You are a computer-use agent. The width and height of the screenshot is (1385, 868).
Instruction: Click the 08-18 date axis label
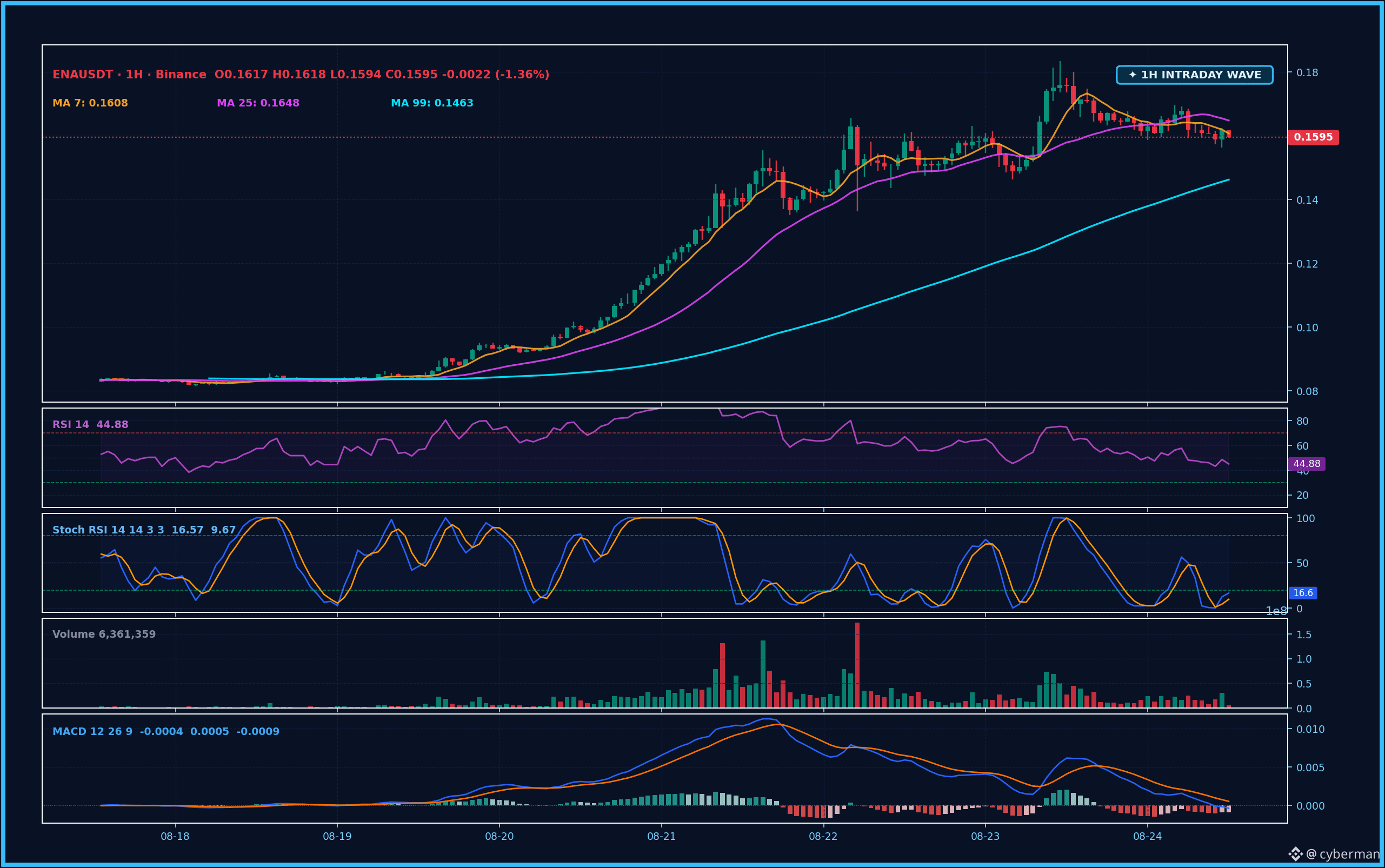[175, 837]
